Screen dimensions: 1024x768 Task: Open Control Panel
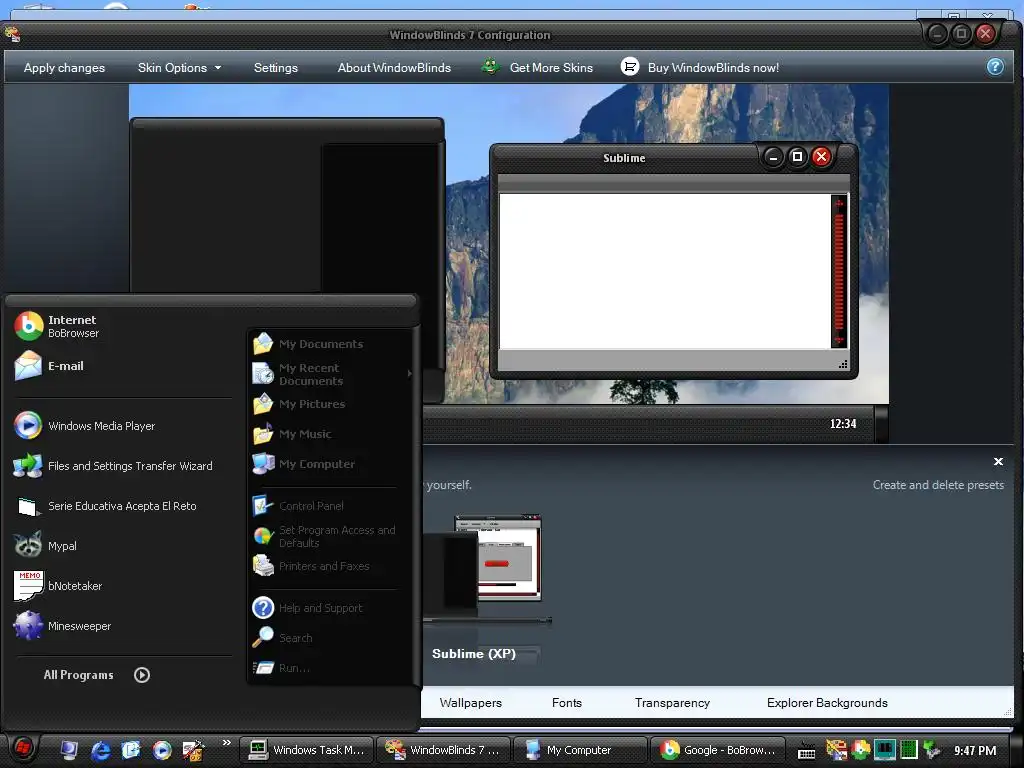[x=298, y=505]
